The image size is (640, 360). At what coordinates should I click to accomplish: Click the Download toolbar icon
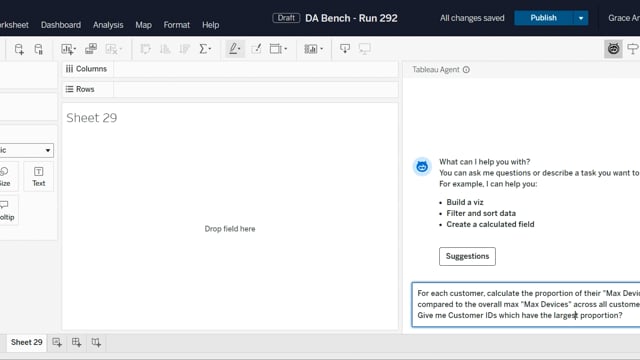point(345,49)
